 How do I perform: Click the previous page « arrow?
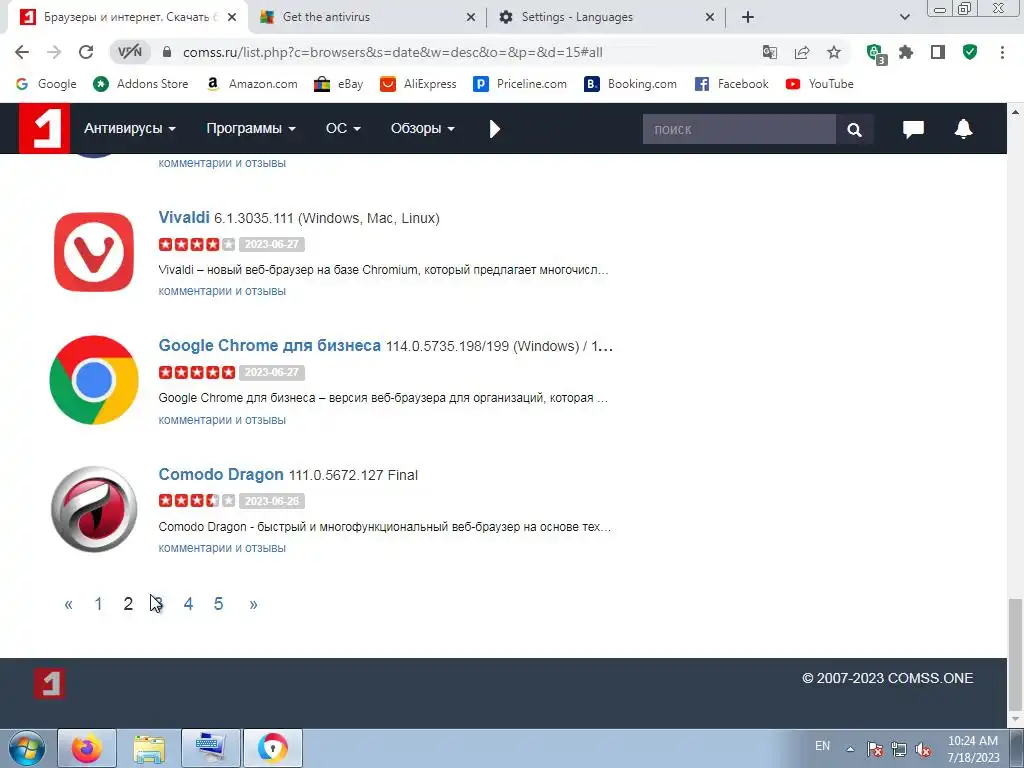pos(69,605)
